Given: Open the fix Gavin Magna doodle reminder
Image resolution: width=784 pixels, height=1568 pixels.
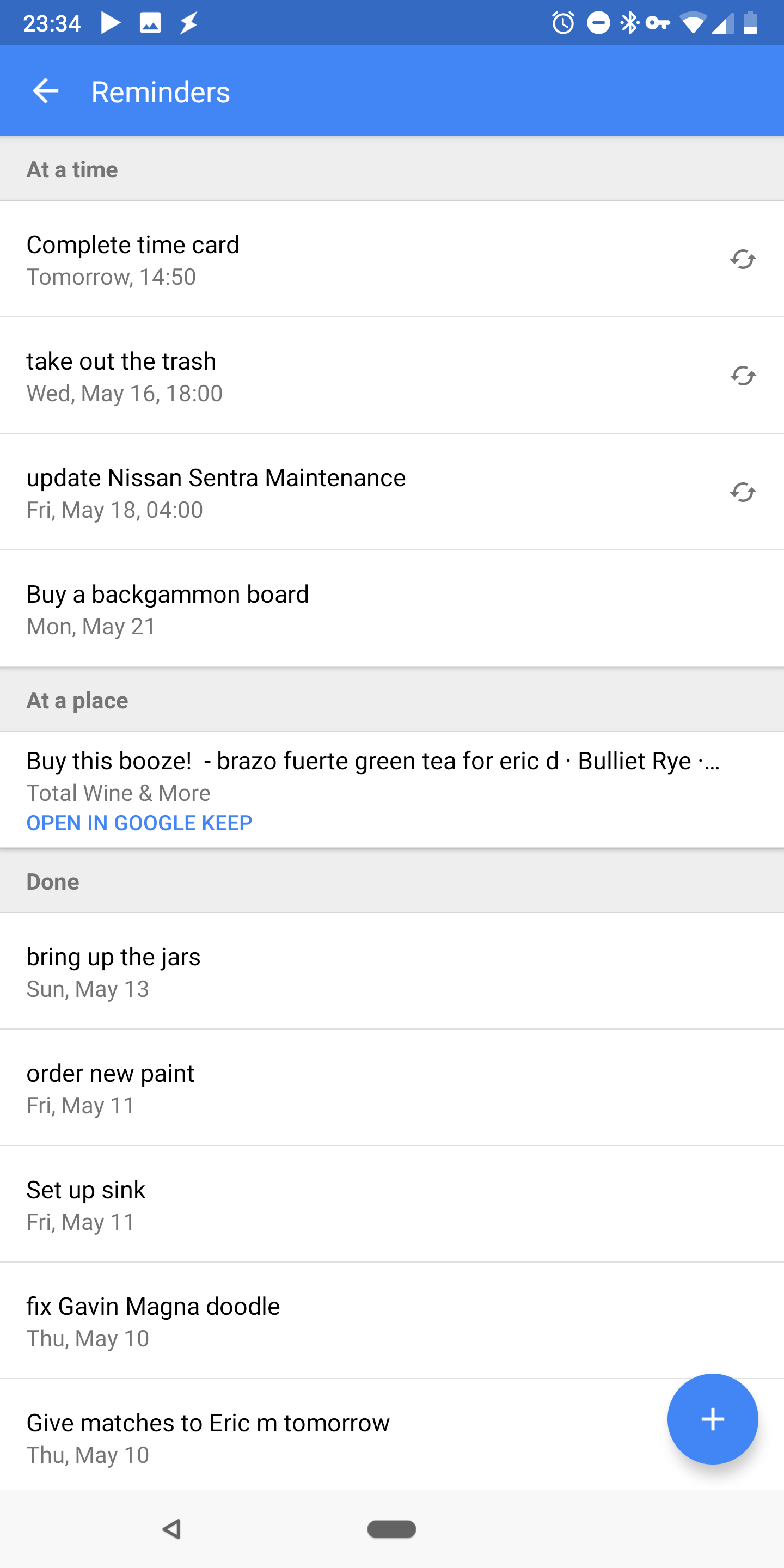Looking at the screenshot, I should [x=304, y=1321].
